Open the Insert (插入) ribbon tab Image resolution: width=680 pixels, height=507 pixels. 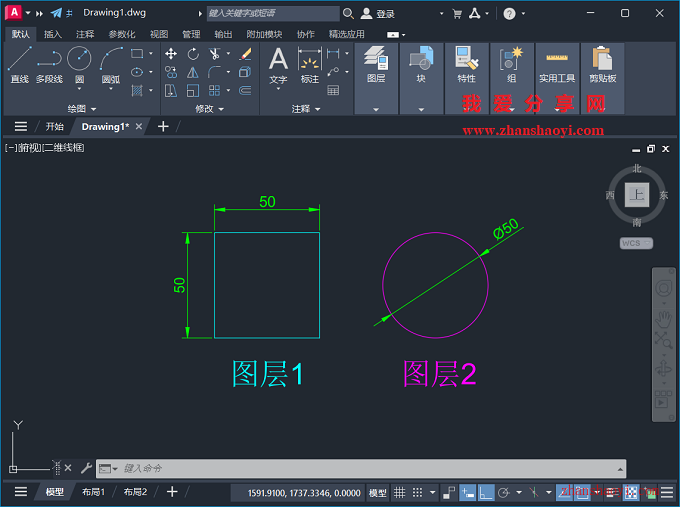(52, 34)
